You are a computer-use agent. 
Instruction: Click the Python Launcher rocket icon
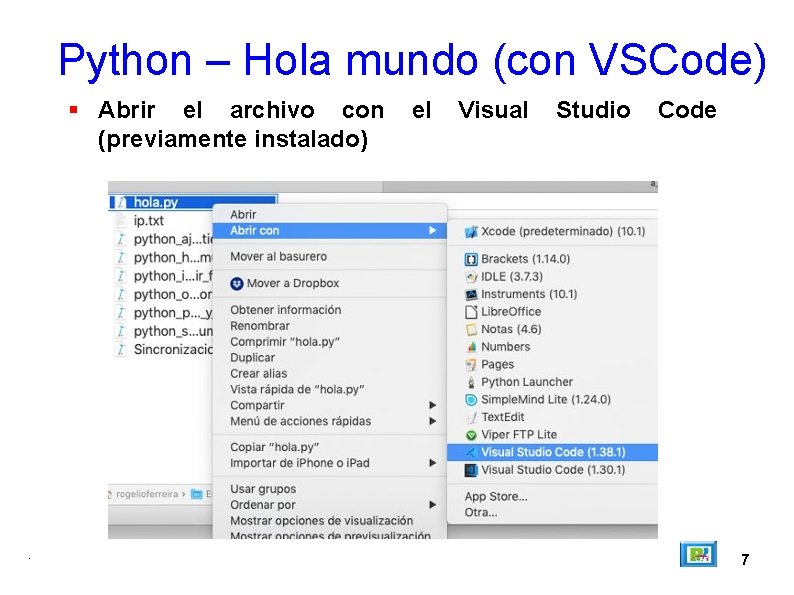tap(471, 382)
